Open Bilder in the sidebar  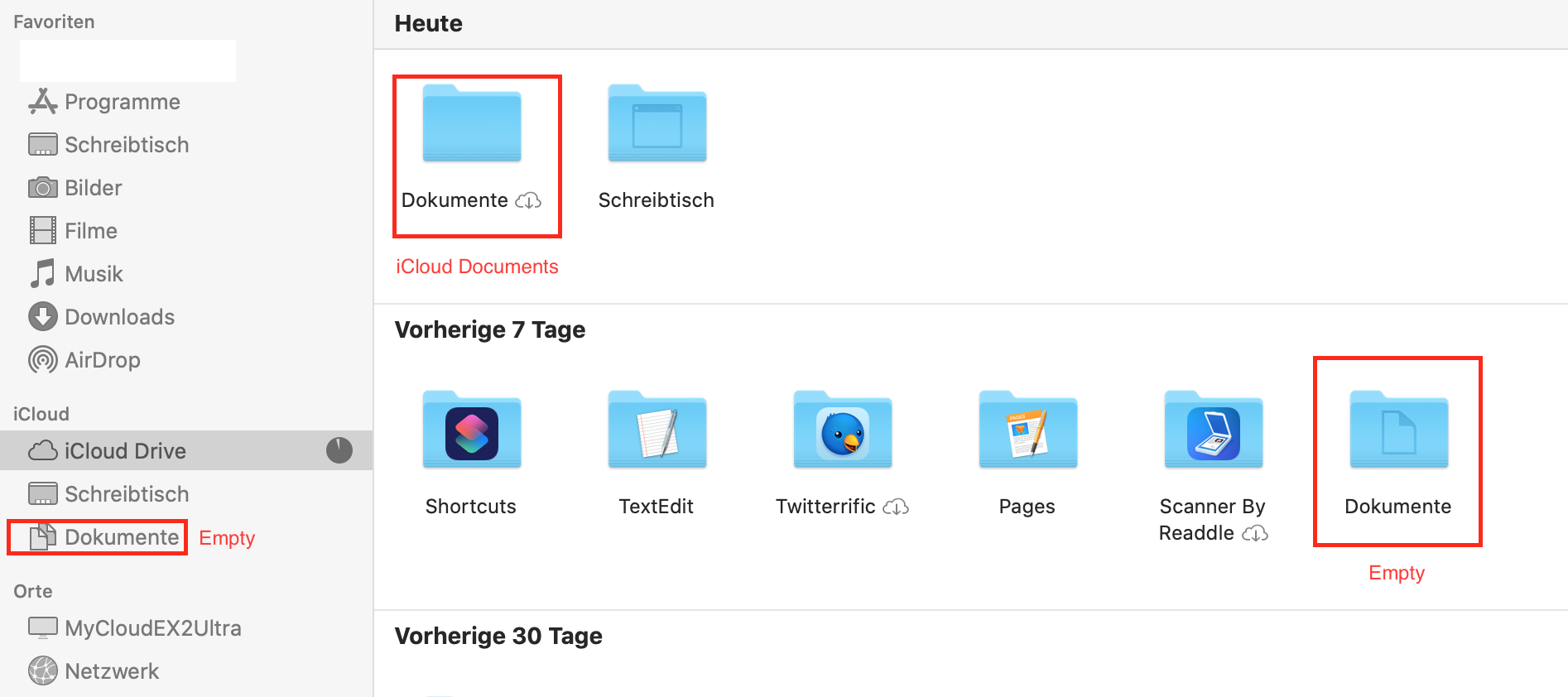(x=75, y=188)
